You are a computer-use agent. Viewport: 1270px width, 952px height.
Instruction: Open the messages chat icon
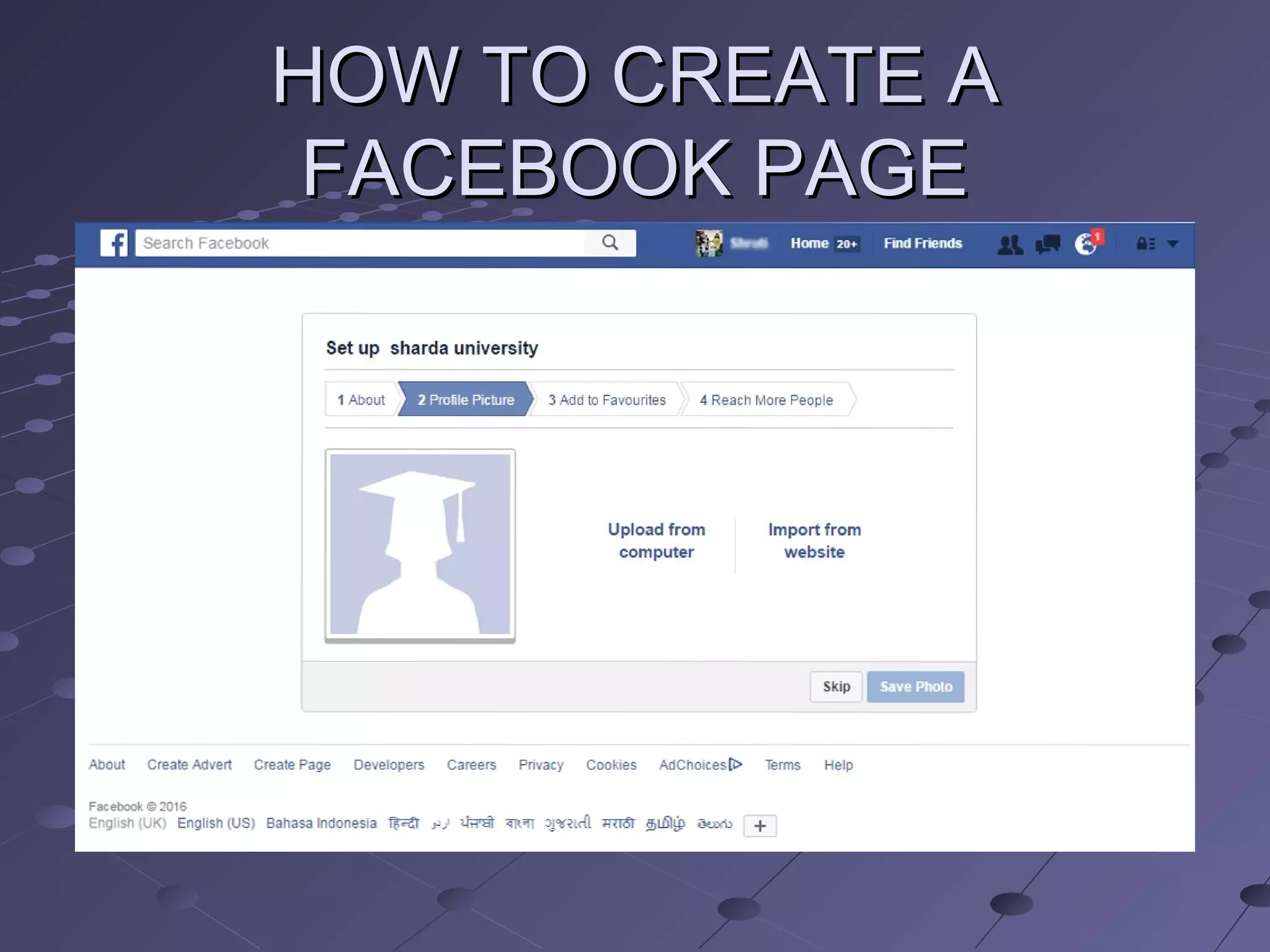click(x=1048, y=244)
